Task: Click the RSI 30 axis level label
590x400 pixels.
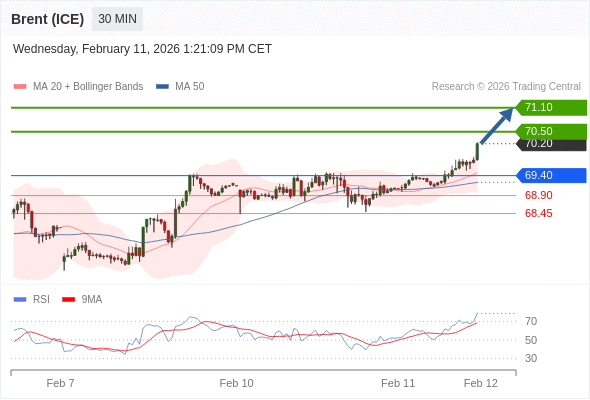Action: click(531, 358)
